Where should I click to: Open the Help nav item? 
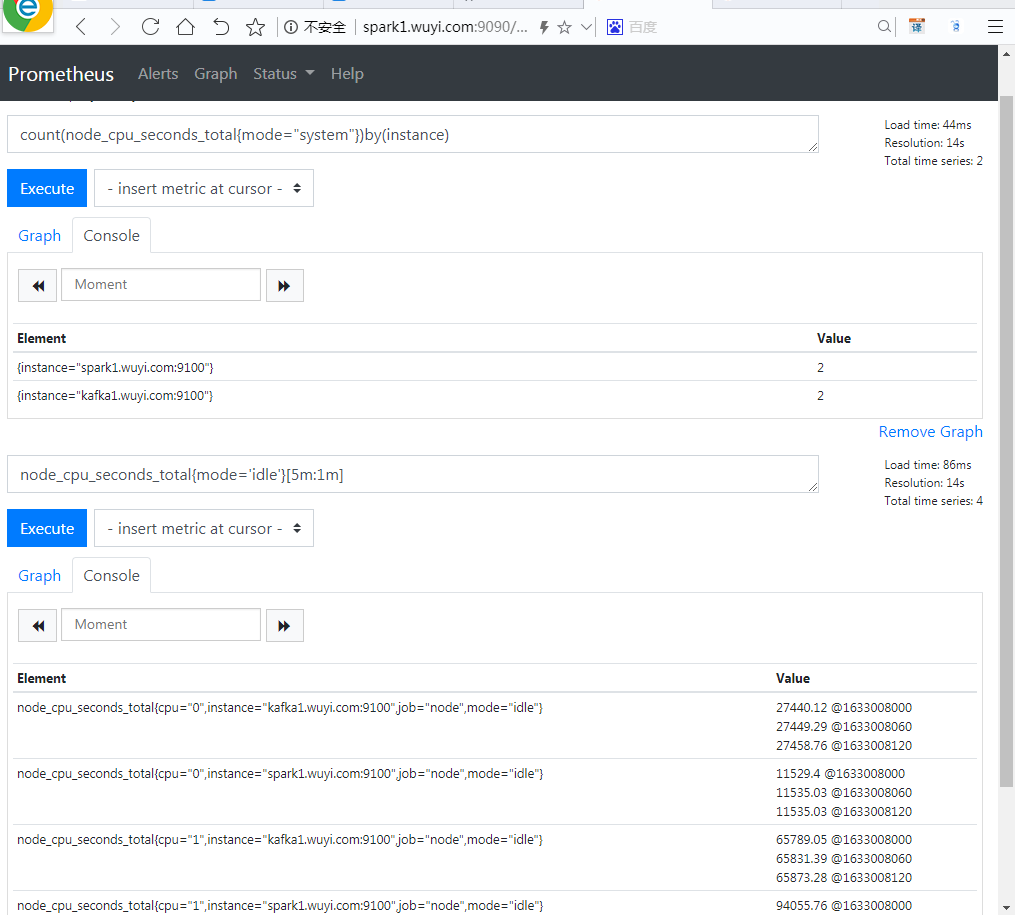pos(347,74)
